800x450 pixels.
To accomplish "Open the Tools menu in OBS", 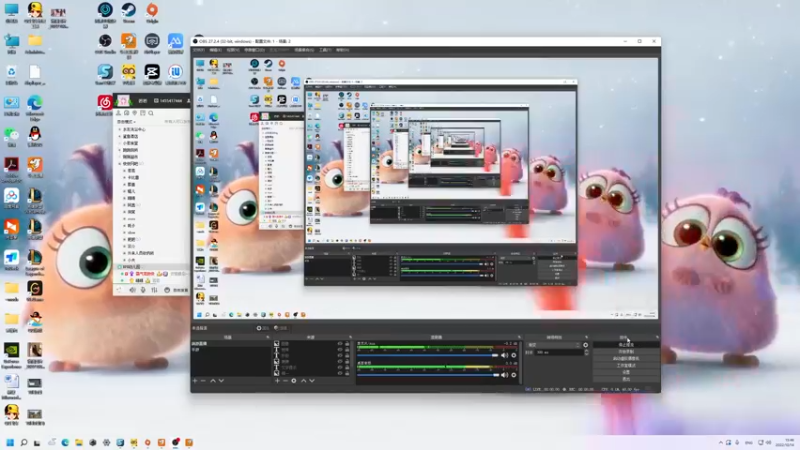I will coord(326,50).
